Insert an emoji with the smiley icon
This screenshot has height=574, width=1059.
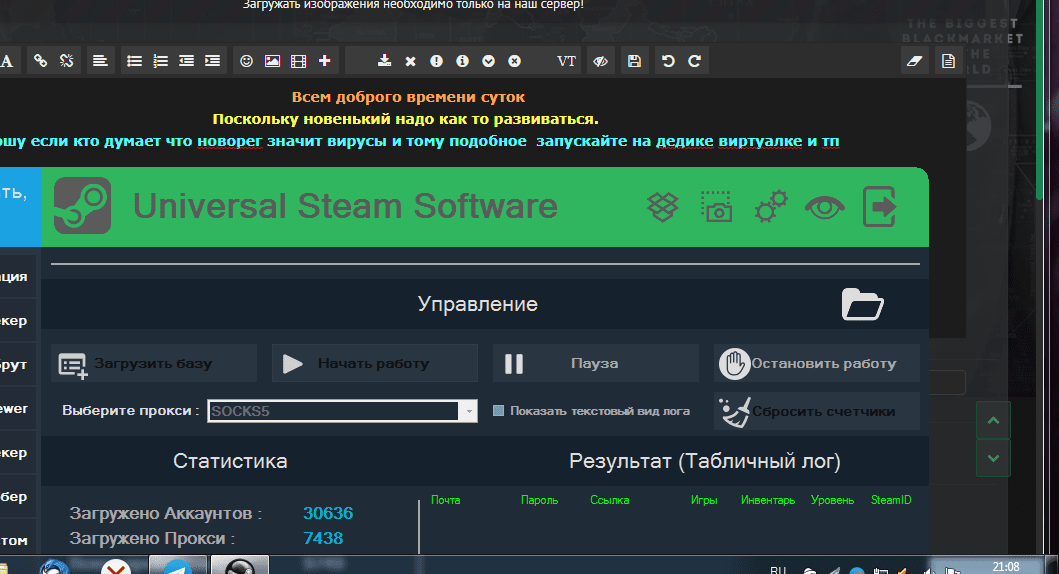coord(246,61)
